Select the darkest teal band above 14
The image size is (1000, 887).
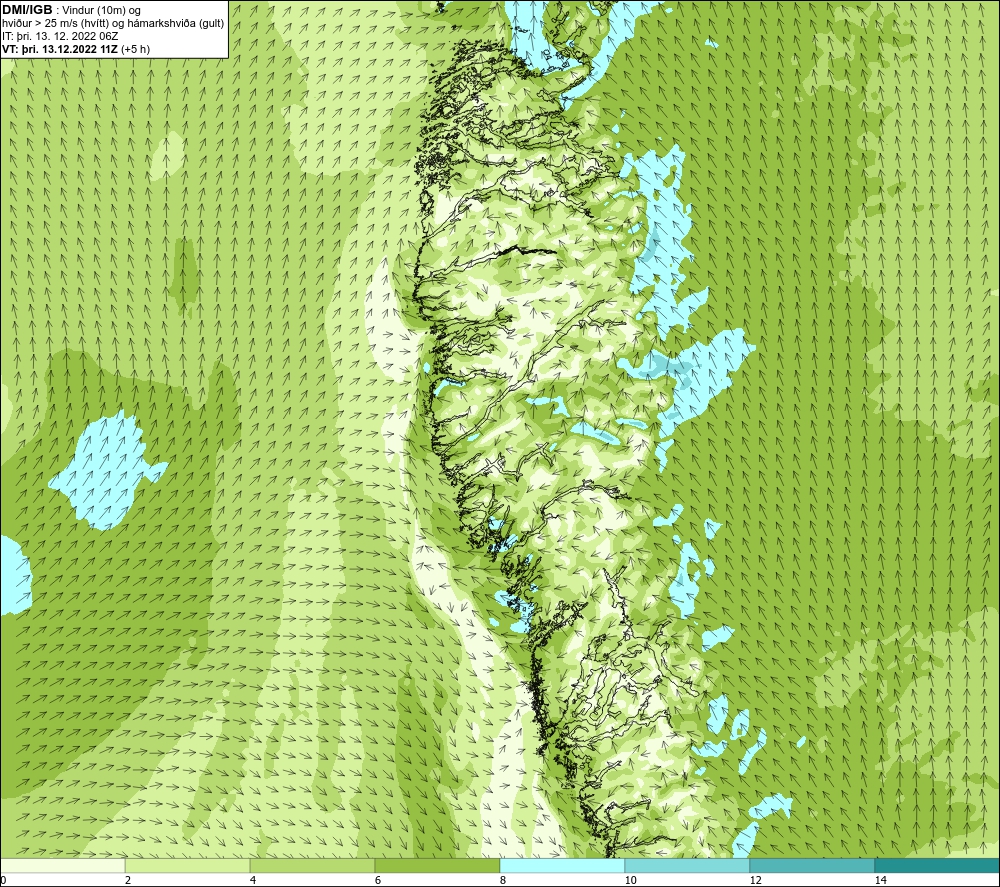(938, 865)
